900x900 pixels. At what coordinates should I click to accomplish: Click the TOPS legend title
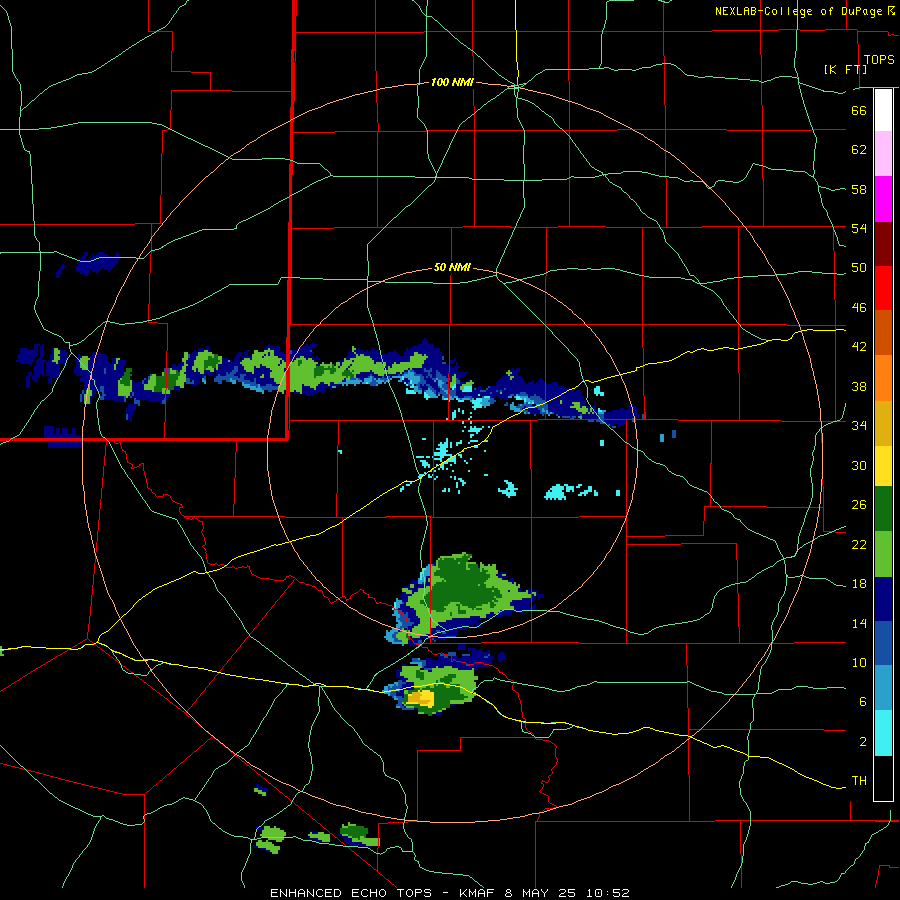pyautogui.click(x=879, y=59)
